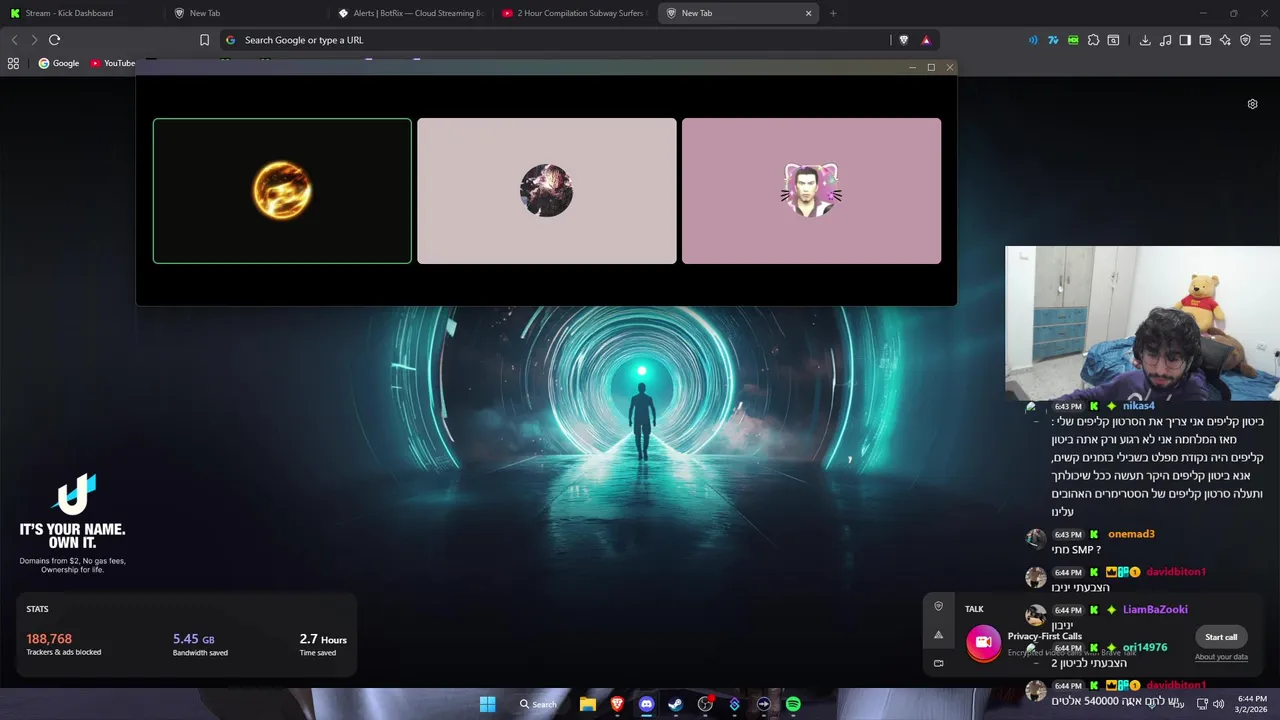Select the pink cat-ears avatar card
Screen dimensions: 1280x720
pyautogui.click(x=811, y=191)
